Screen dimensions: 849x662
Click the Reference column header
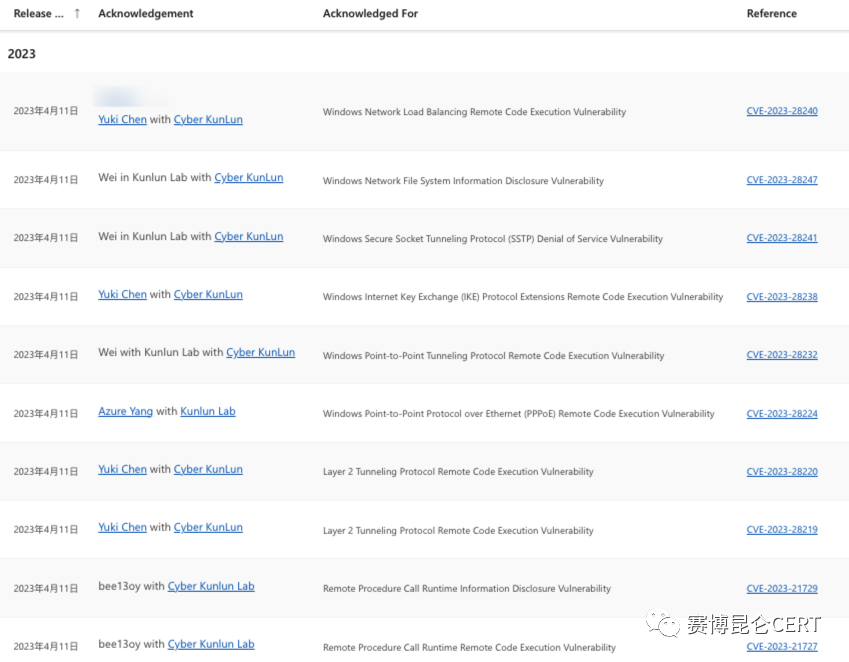tap(772, 14)
